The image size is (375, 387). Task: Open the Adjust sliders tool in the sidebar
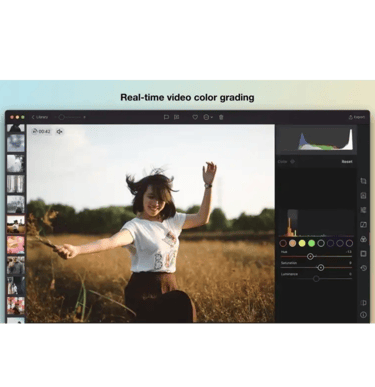tap(363, 210)
